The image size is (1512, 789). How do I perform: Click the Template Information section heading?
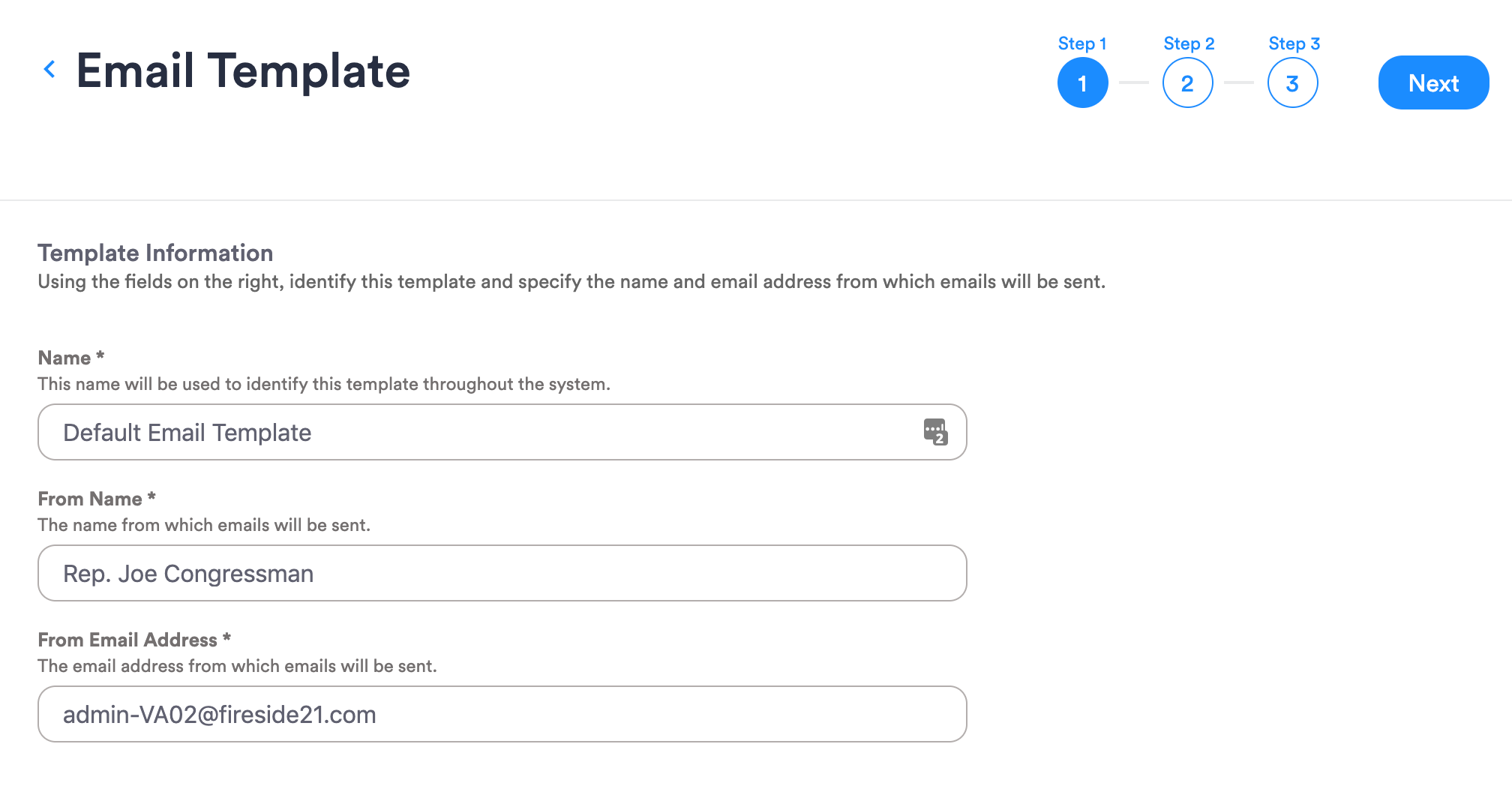click(x=155, y=253)
